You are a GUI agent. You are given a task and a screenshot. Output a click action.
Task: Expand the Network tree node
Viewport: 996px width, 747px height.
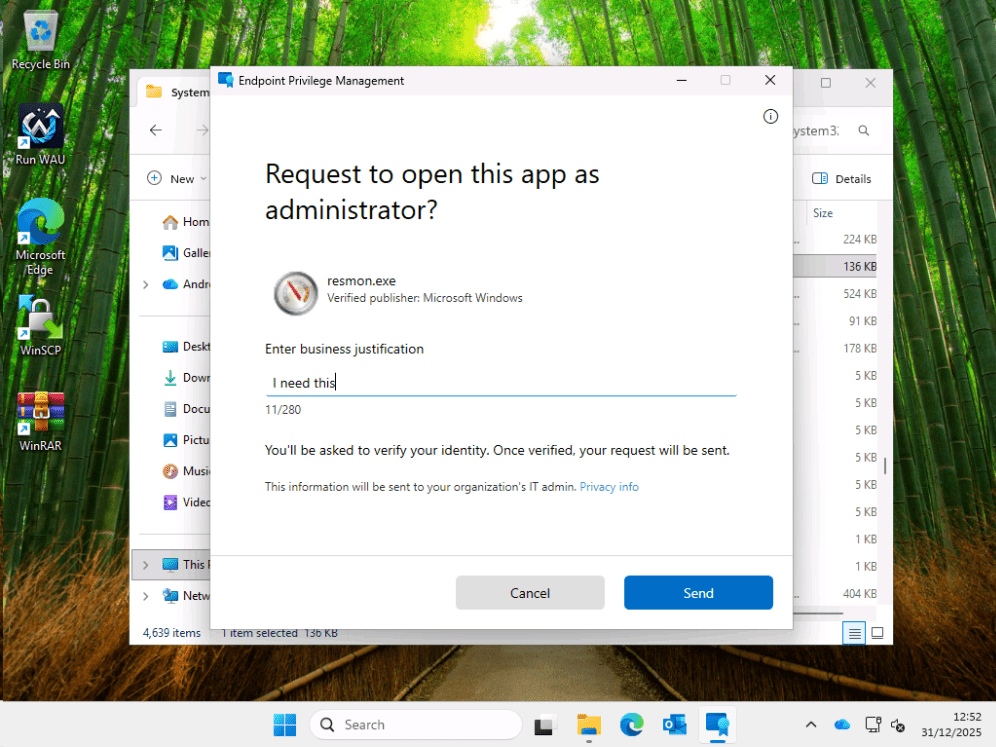(145, 596)
